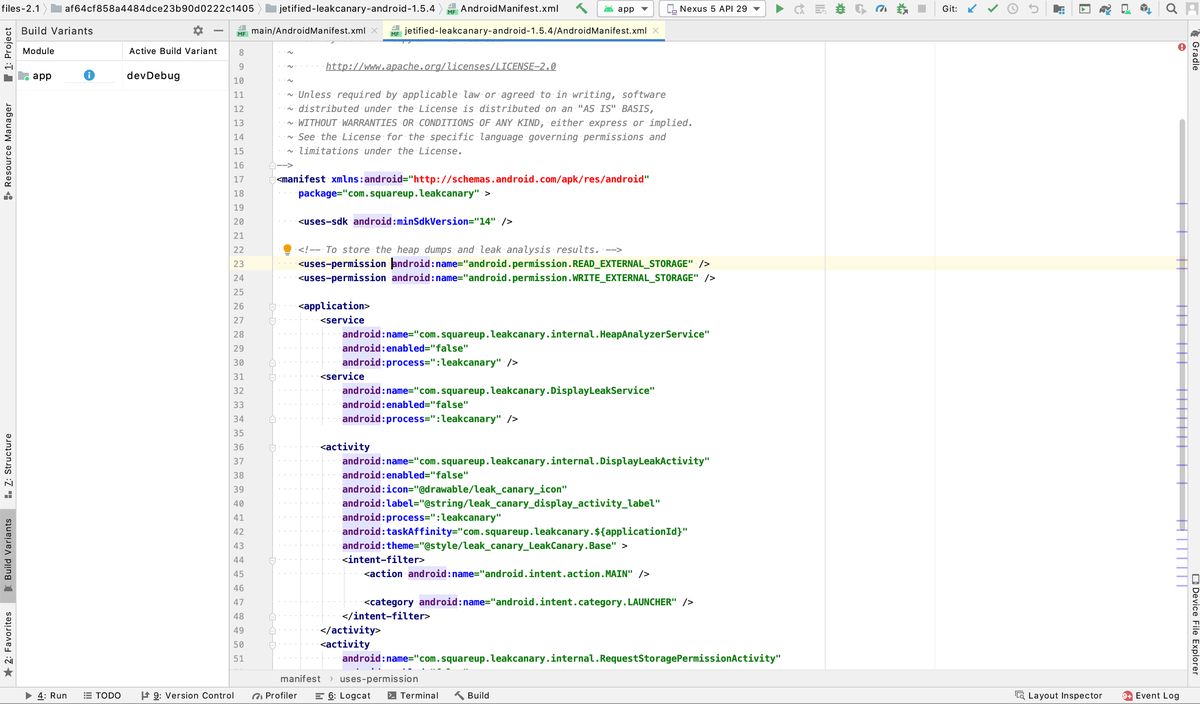Toggle the Structure side tab
The height and width of the screenshot is (704, 1200).
[x=9, y=468]
